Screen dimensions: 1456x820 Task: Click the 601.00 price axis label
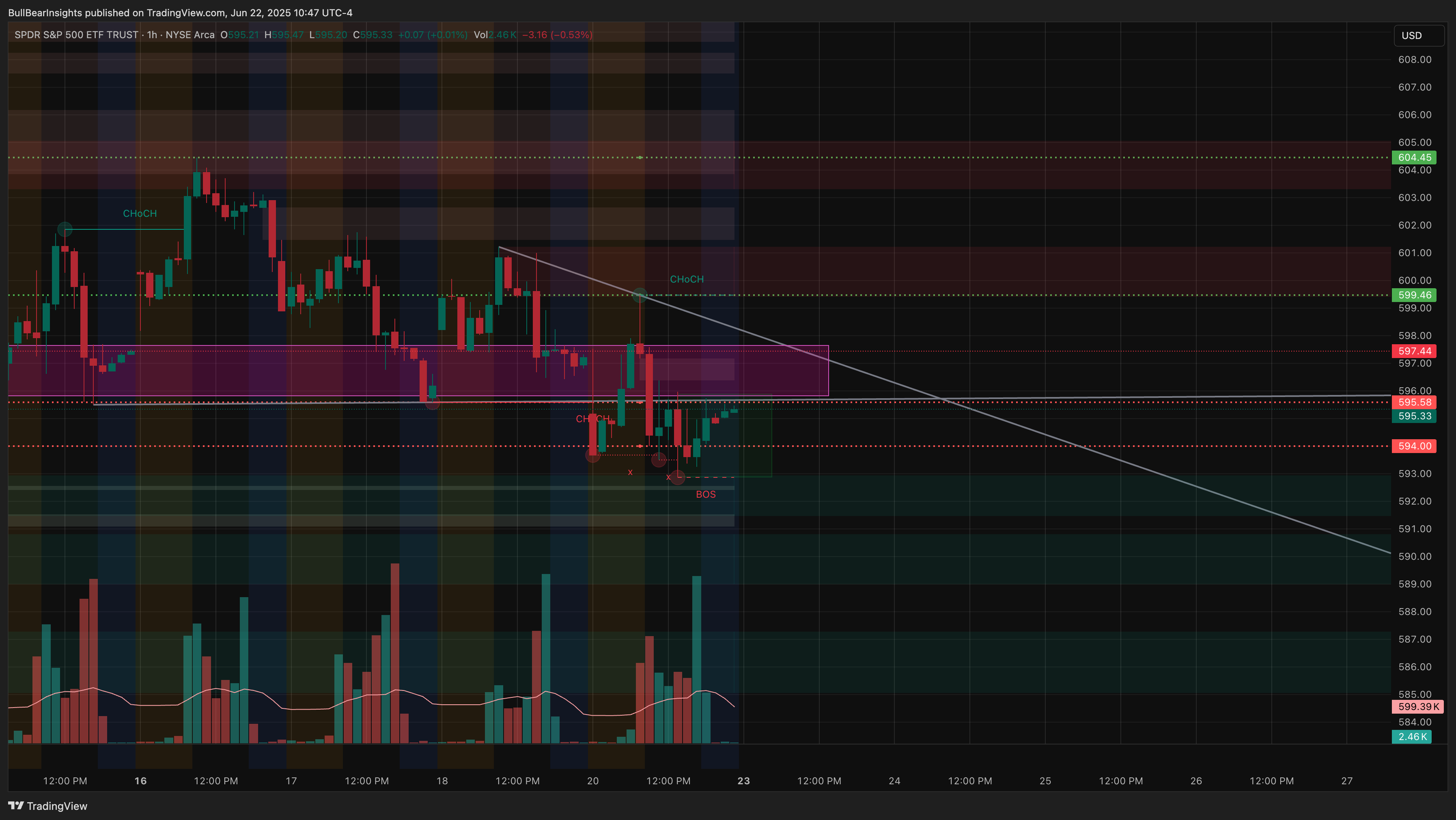point(1415,253)
